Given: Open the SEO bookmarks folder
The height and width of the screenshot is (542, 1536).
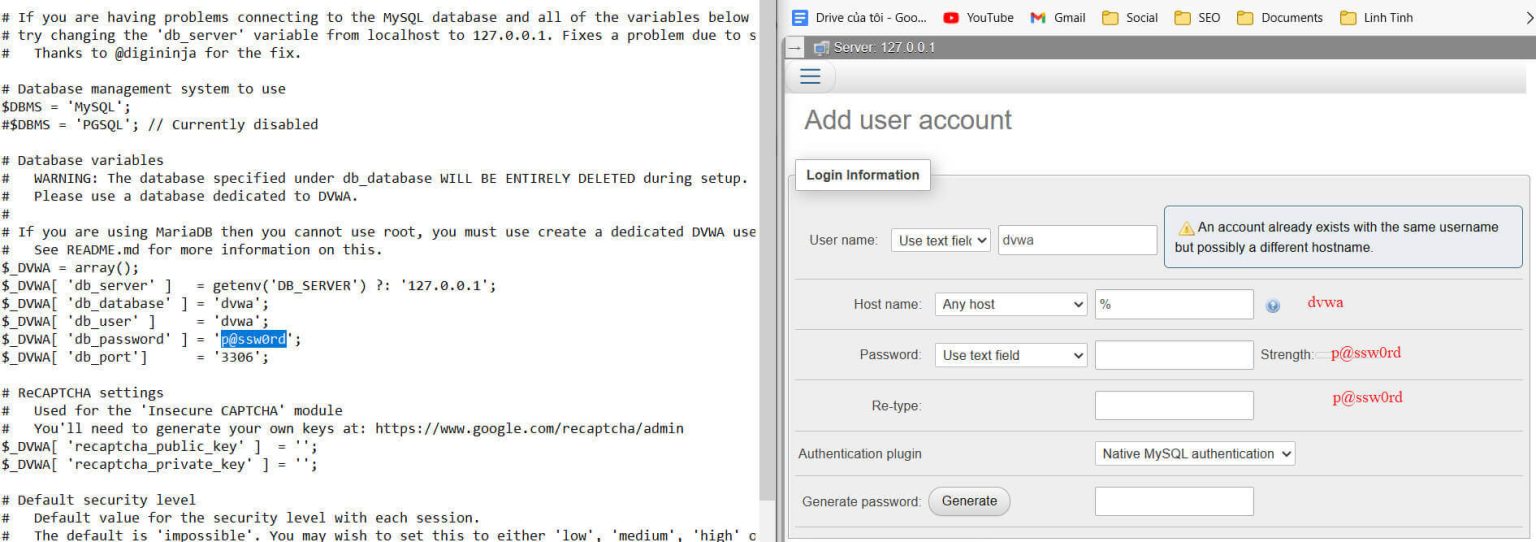Looking at the screenshot, I should coord(1198,18).
